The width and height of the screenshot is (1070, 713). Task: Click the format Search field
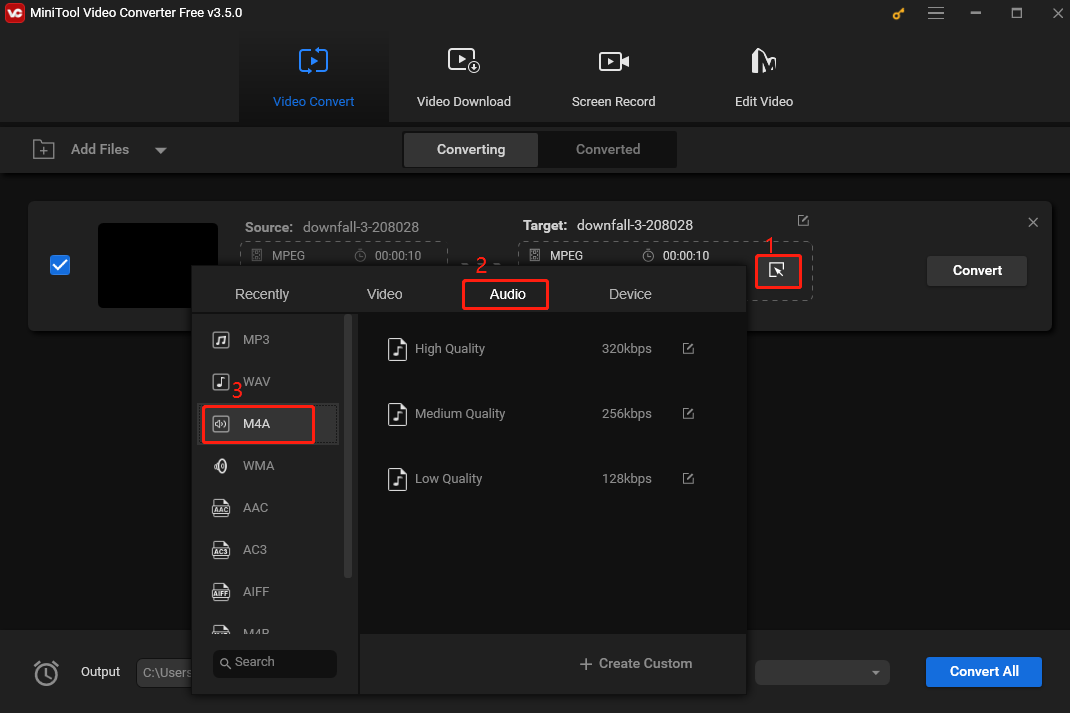pyautogui.click(x=275, y=663)
